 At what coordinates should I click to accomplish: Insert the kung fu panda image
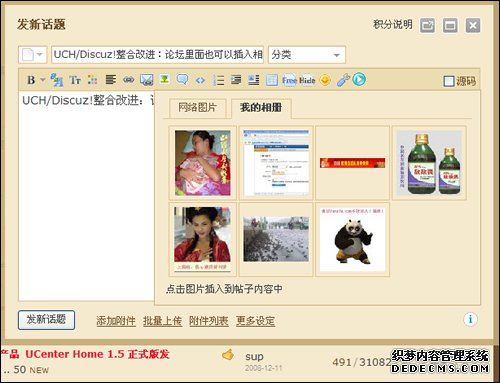[x=352, y=239]
